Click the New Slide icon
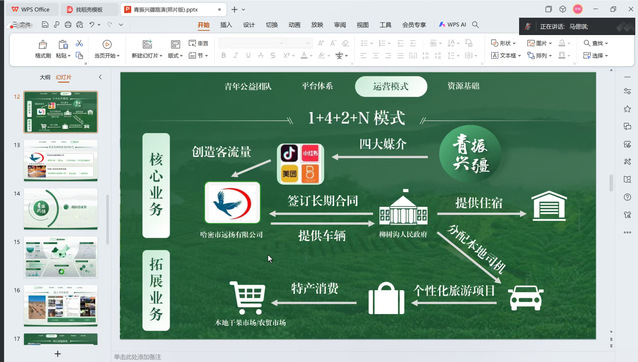638x362 pixels. (147, 44)
